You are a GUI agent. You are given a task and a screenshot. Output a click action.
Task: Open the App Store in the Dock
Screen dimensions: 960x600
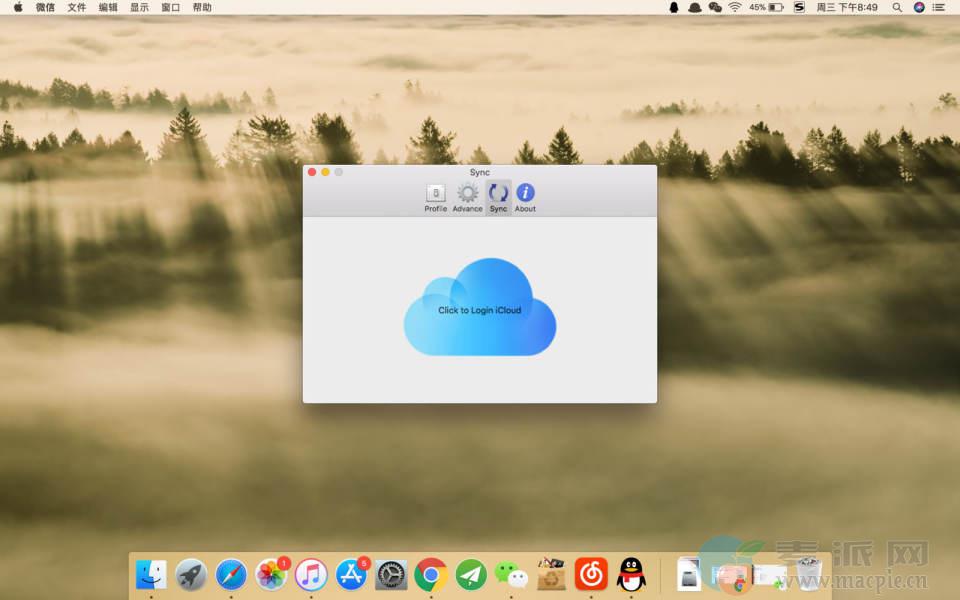click(351, 574)
